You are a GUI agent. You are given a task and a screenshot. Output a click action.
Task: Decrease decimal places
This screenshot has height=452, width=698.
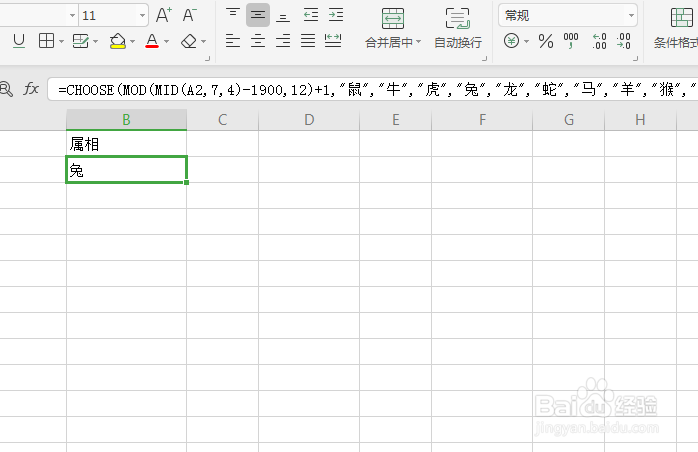tap(624, 41)
